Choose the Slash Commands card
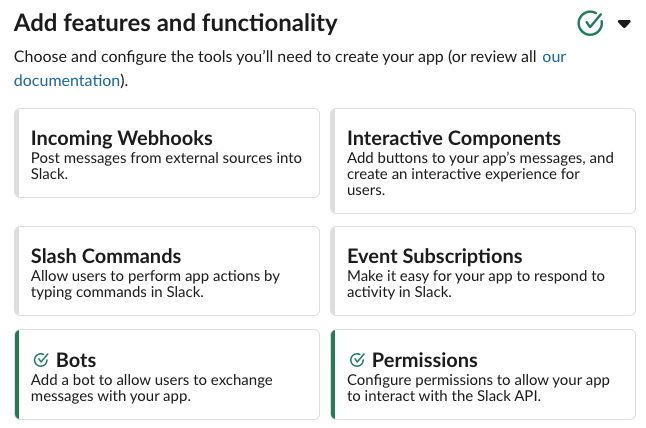Viewport: 646px width, 428px height. coord(167,270)
